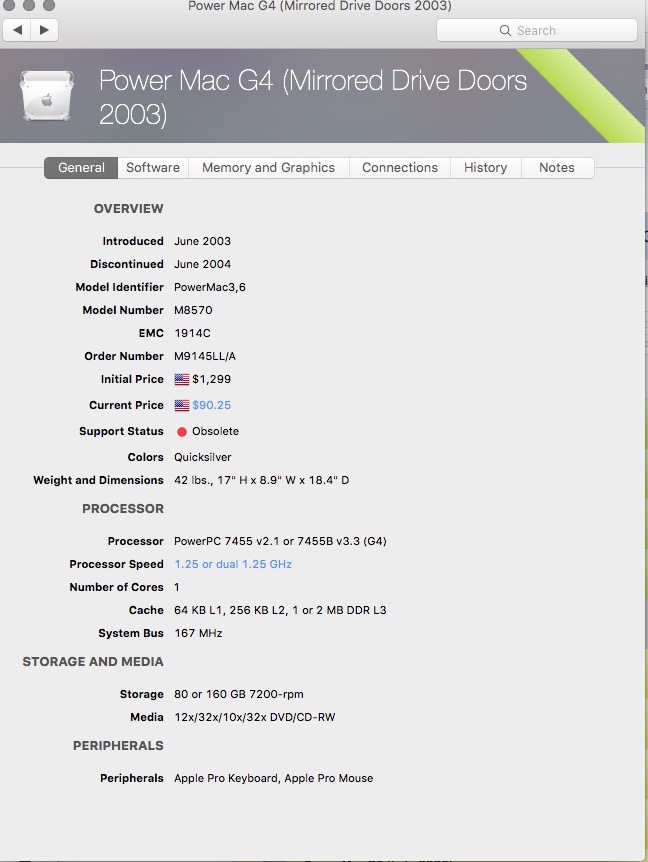The width and height of the screenshot is (648, 862).
Task: Open the $90.25 current price link
Action: [212, 405]
